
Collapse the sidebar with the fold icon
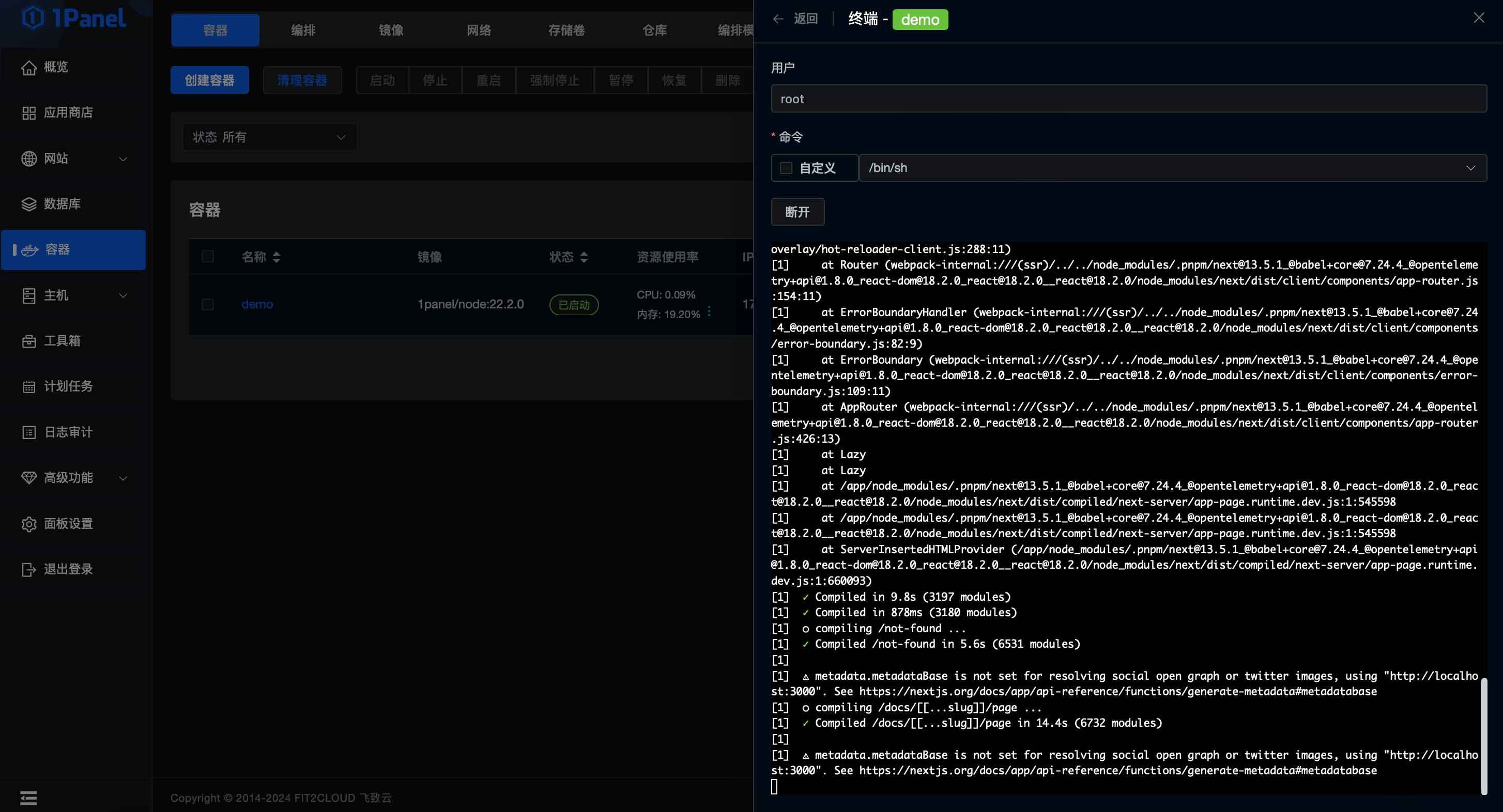[x=28, y=798]
